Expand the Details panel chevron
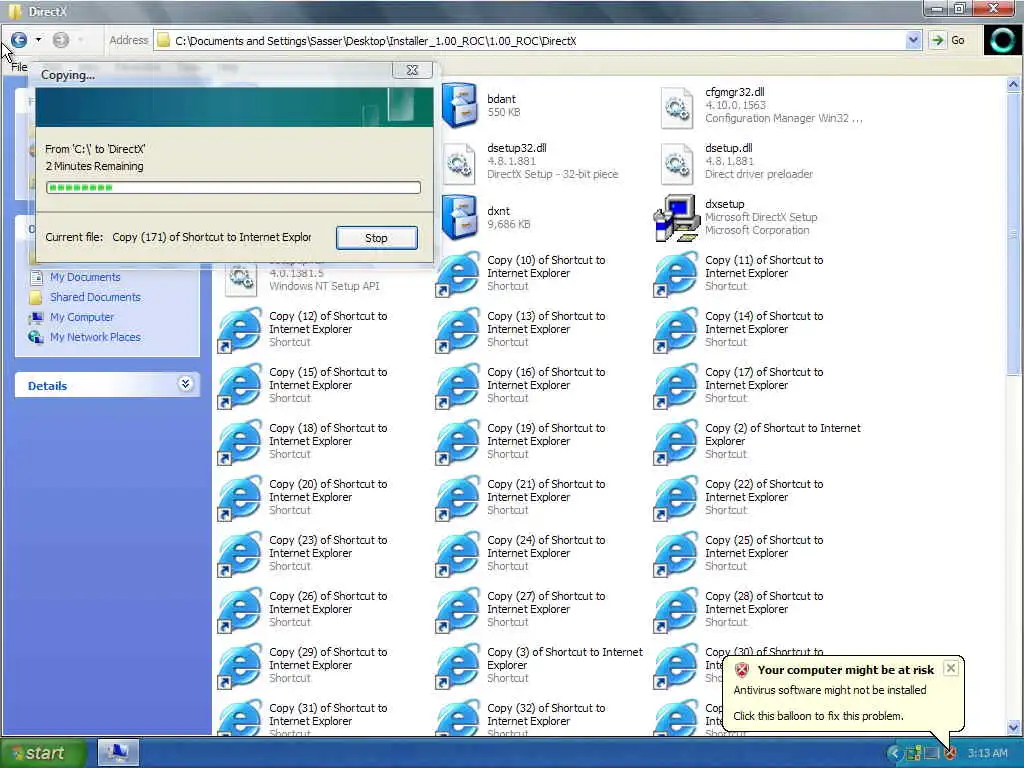This screenshot has height=768, width=1024. pyautogui.click(x=185, y=384)
